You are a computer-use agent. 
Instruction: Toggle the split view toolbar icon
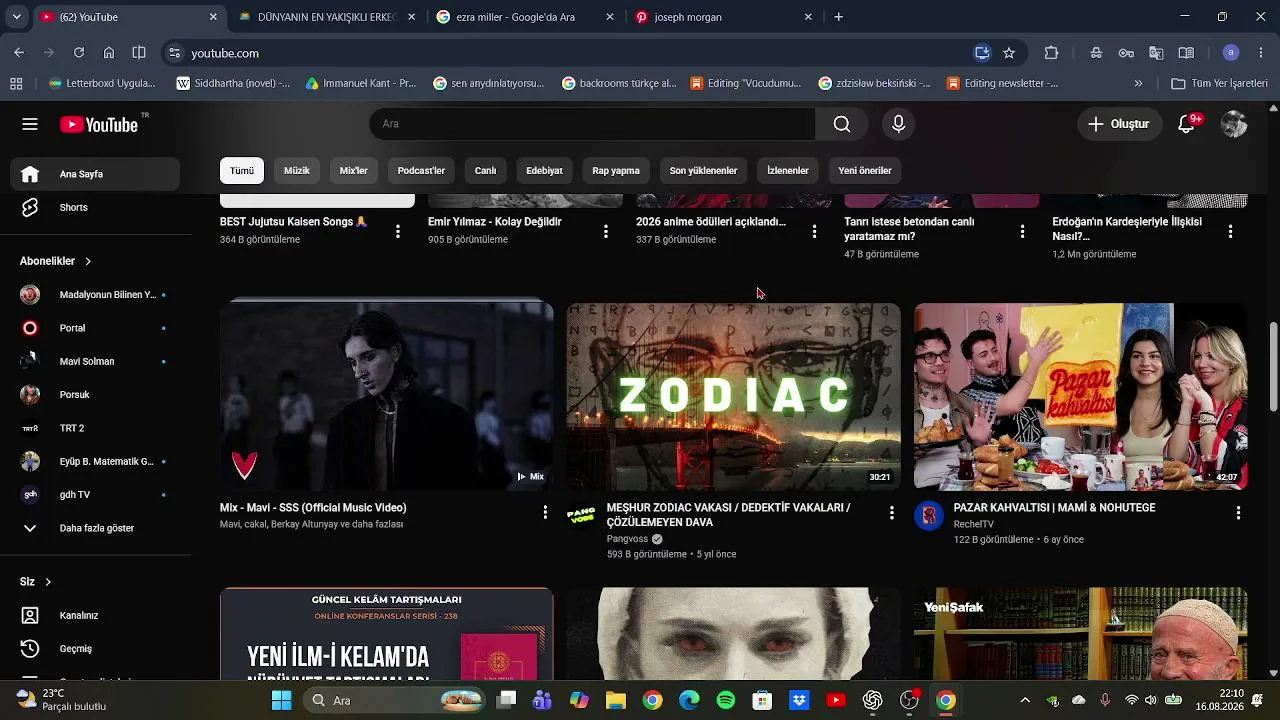coord(139,53)
